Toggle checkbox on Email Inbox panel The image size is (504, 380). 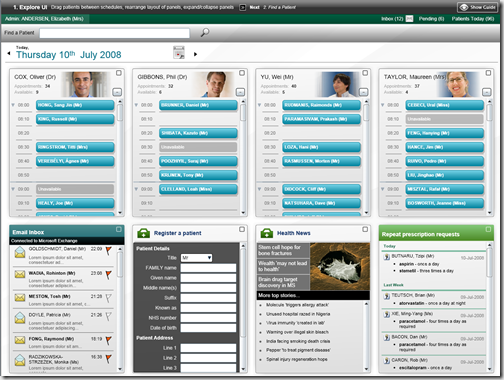click(119, 229)
